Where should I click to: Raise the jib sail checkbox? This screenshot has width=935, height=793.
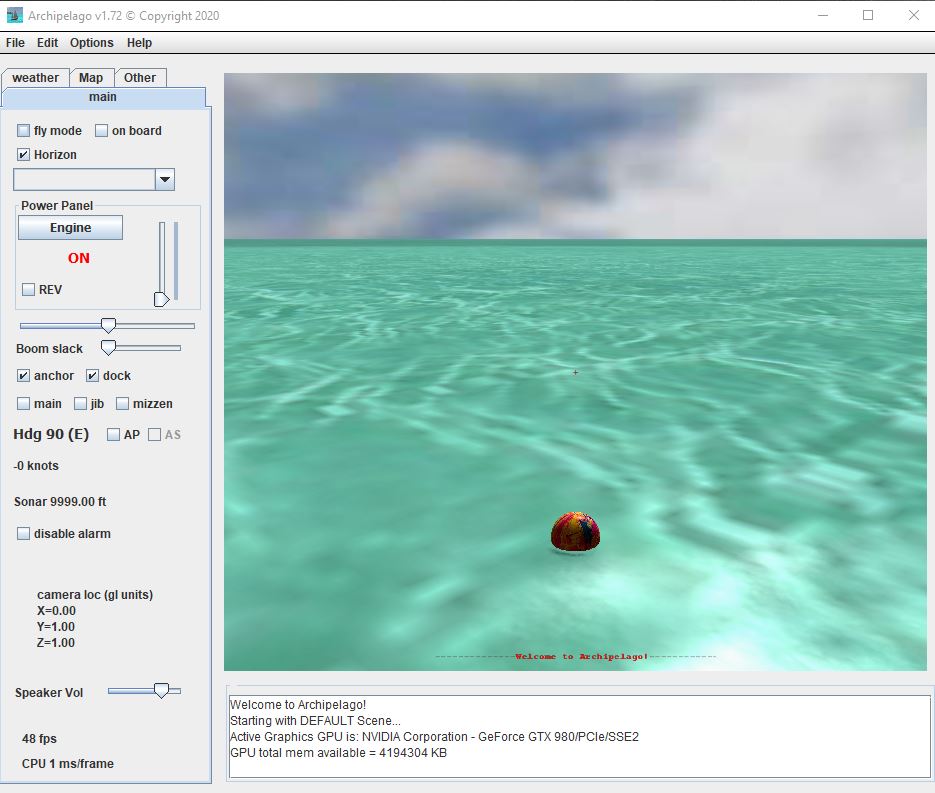(81, 404)
